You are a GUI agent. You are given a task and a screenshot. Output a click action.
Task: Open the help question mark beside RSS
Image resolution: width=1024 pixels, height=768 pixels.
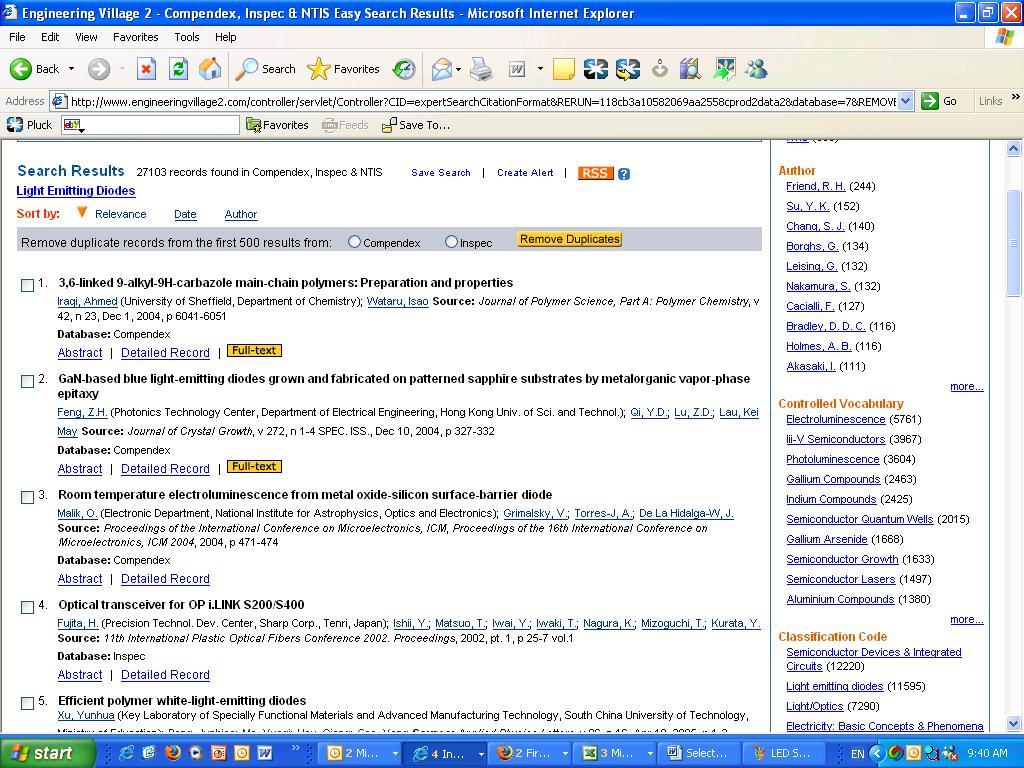(624, 174)
